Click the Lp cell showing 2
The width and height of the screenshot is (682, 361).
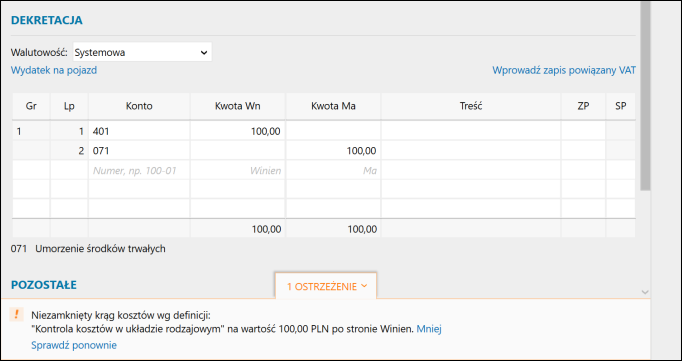[69, 150]
